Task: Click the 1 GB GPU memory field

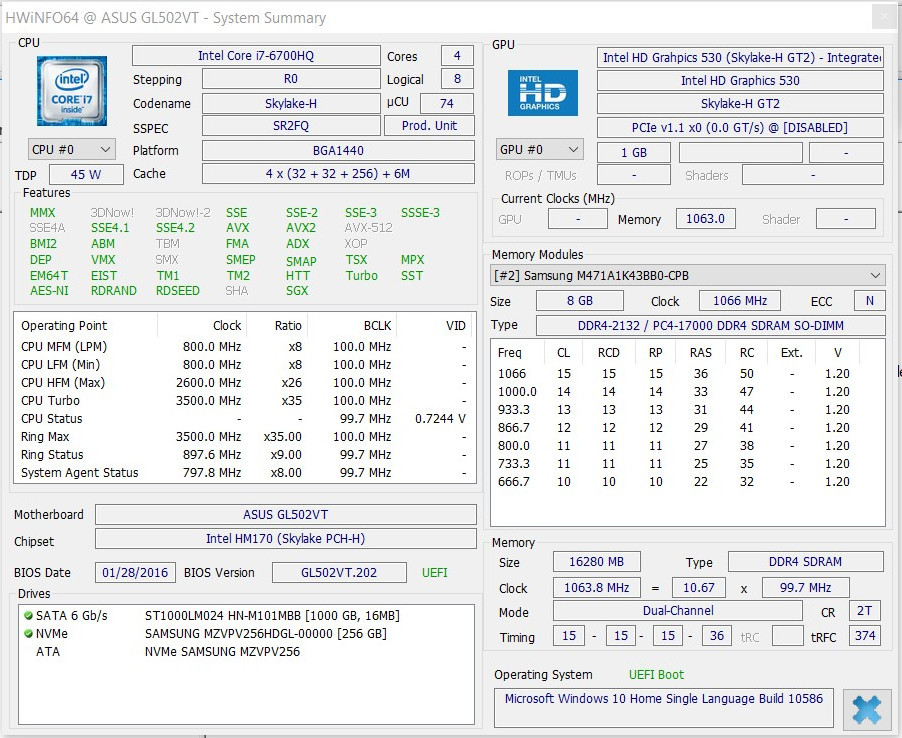Action: (x=633, y=153)
